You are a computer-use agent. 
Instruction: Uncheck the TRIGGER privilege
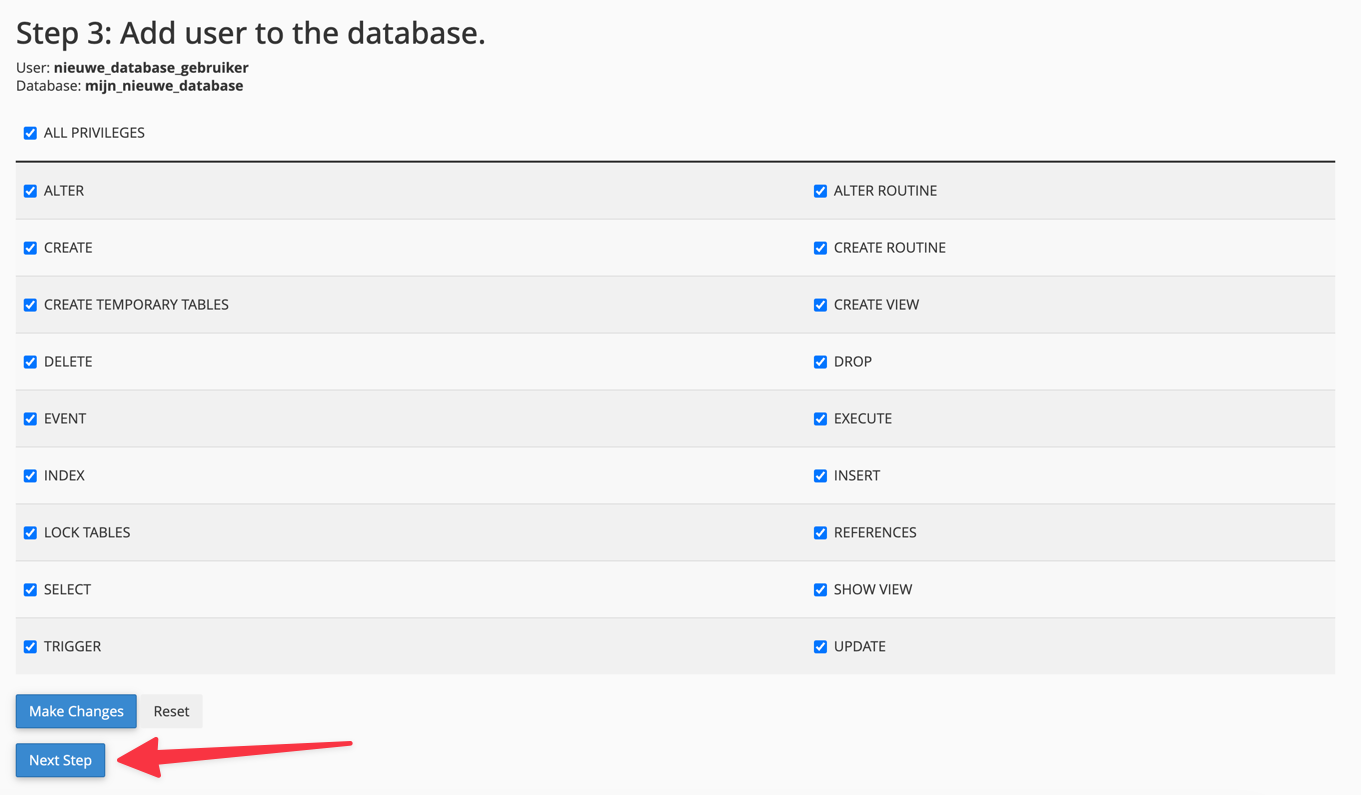(30, 647)
